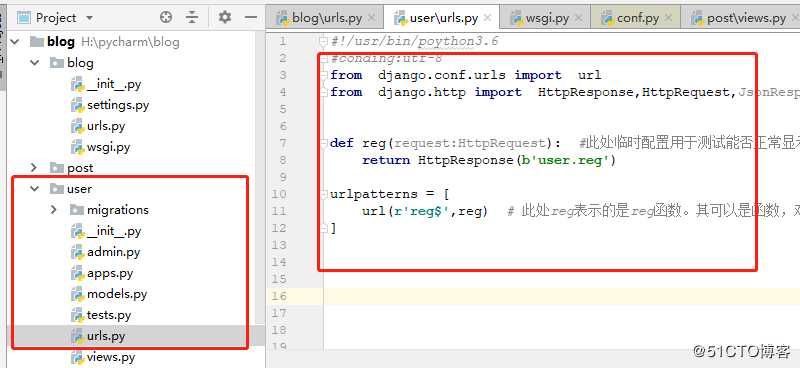The height and width of the screenshot is (368, 800).
Task: Collapse the inner blog folder
Action: [x=34, y=63]
